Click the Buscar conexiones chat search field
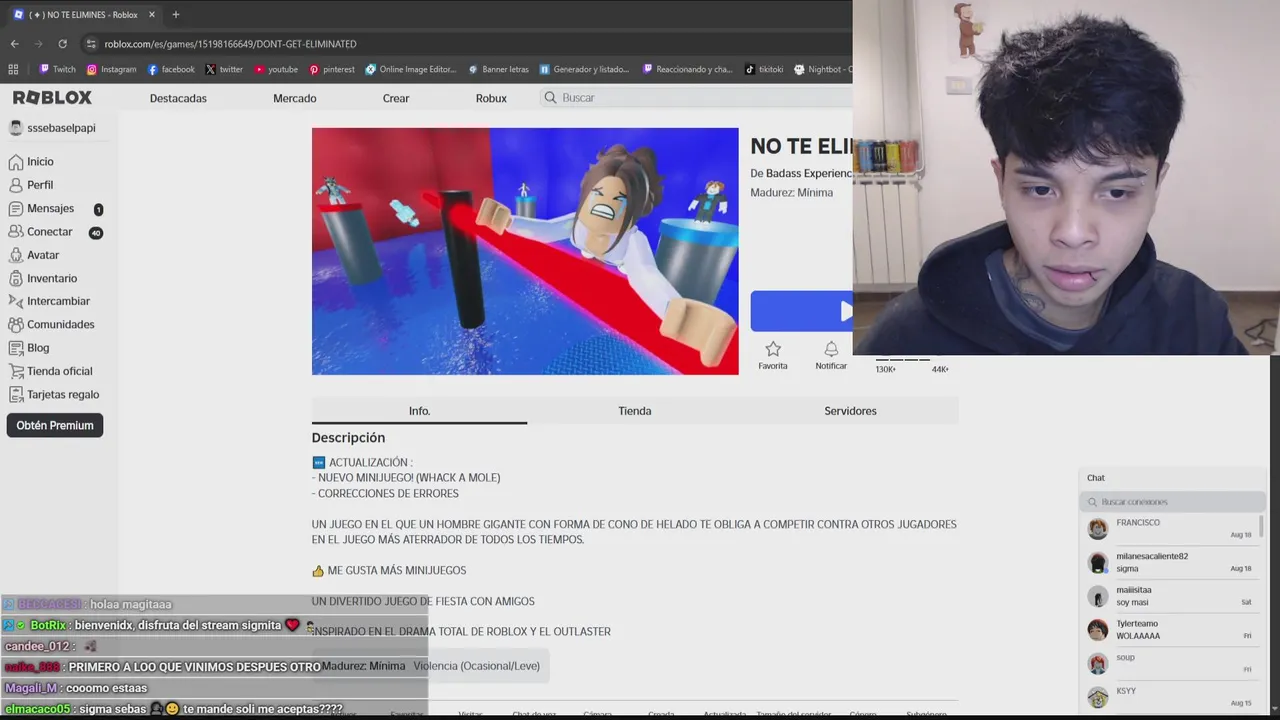The height and width of the screenshot is (720, 1280). tap(1172, 502)
